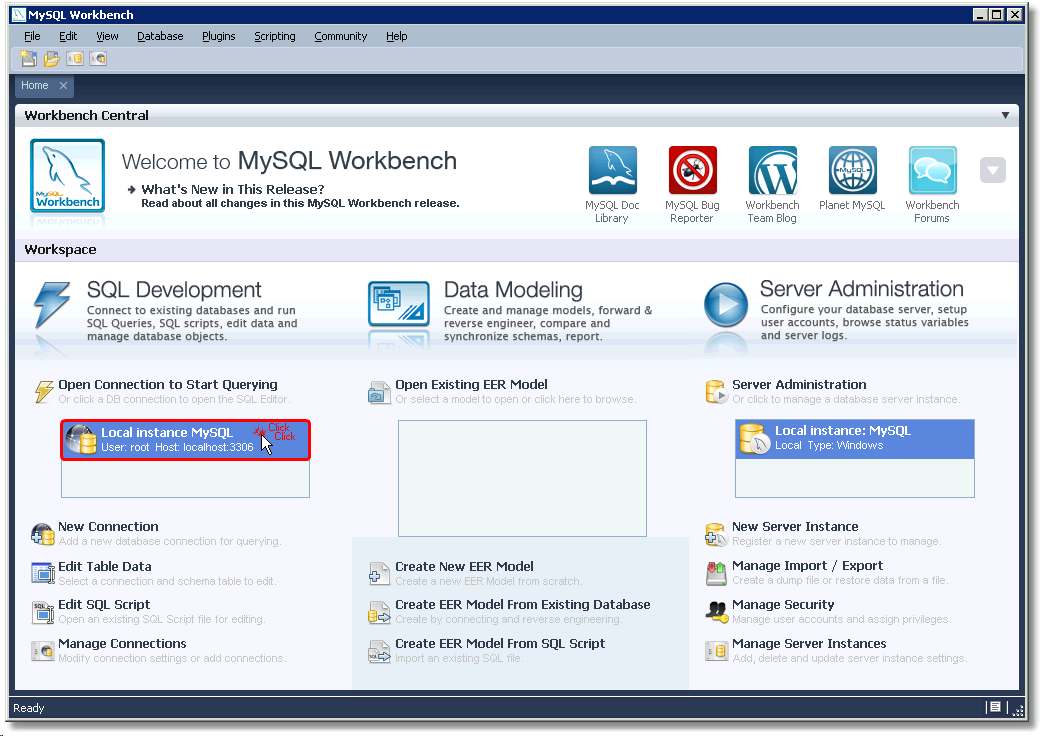Click the Edit Table Data icon

42,573
